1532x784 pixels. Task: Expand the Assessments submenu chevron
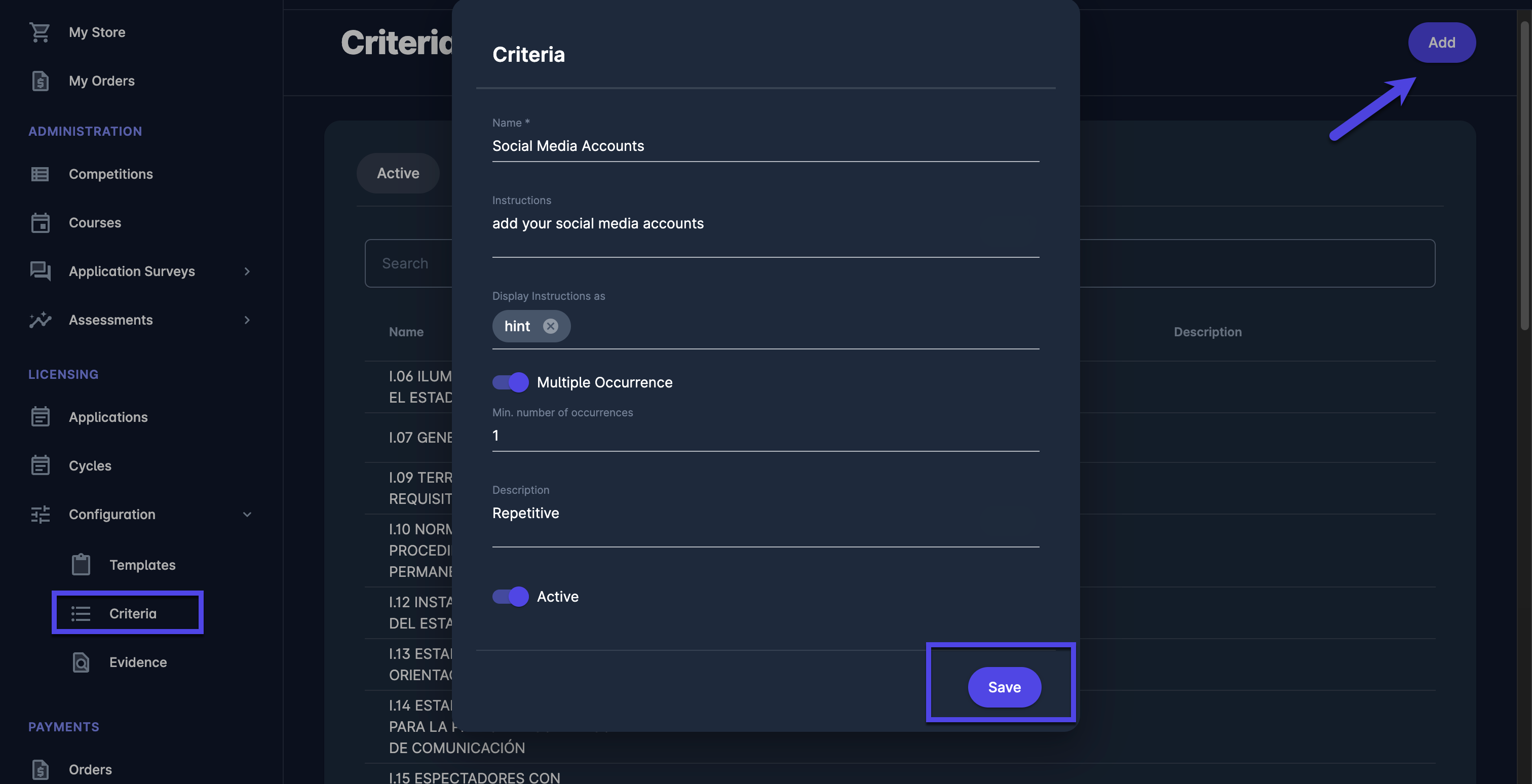point(247,320)
